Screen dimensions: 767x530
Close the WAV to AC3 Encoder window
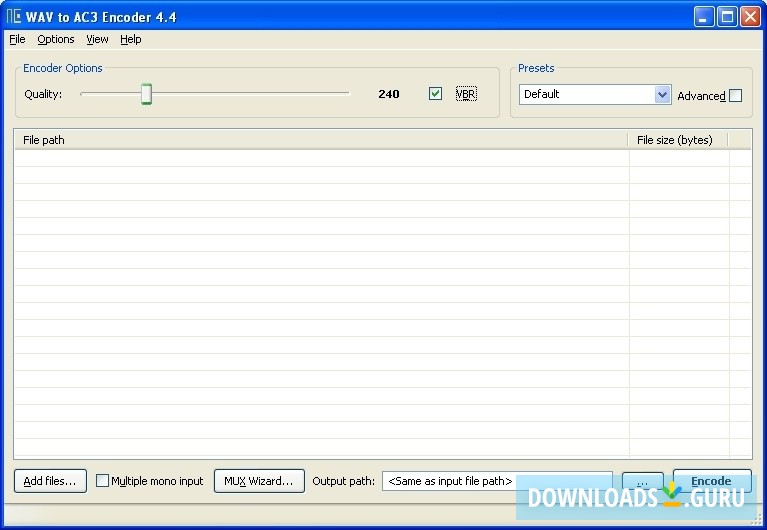750,17
